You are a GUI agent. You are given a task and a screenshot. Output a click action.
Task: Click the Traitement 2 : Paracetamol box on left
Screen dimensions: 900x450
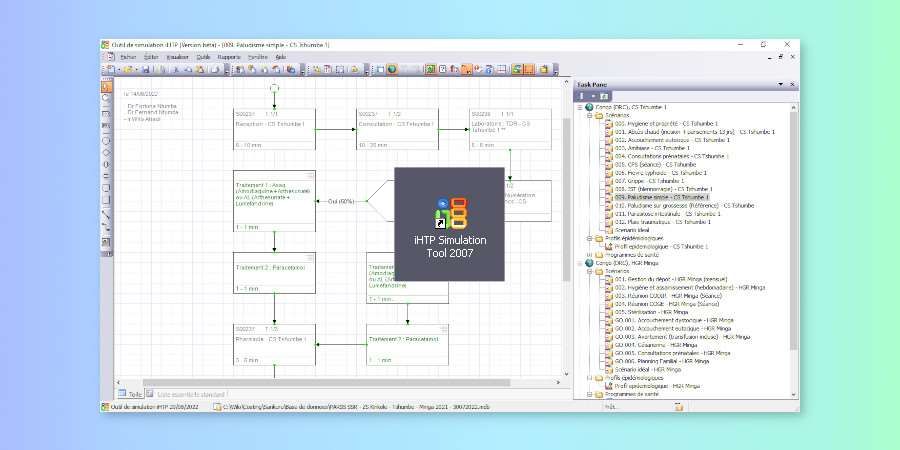click(274, 273)
